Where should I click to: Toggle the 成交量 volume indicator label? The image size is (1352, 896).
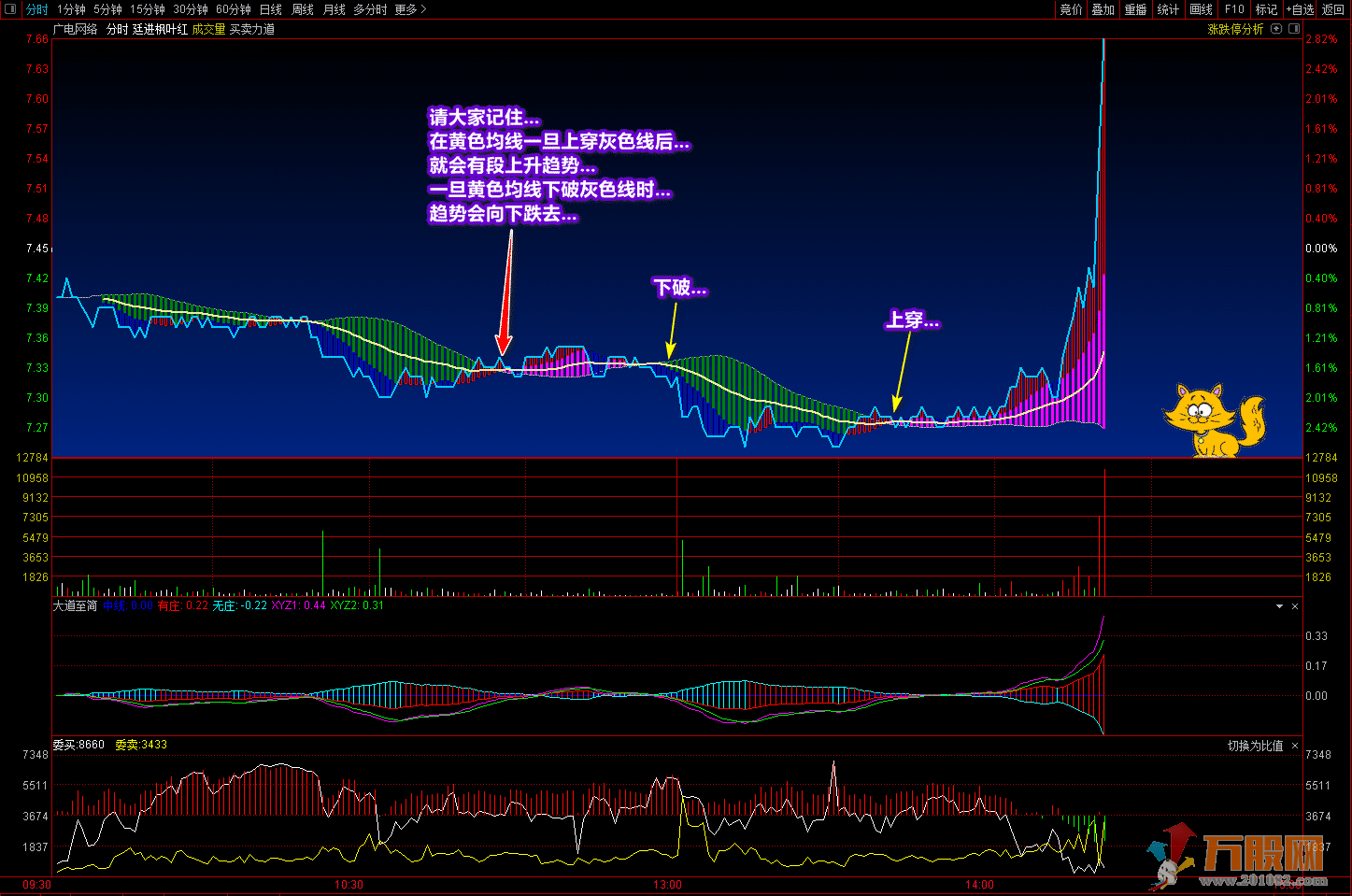(208, 30)
